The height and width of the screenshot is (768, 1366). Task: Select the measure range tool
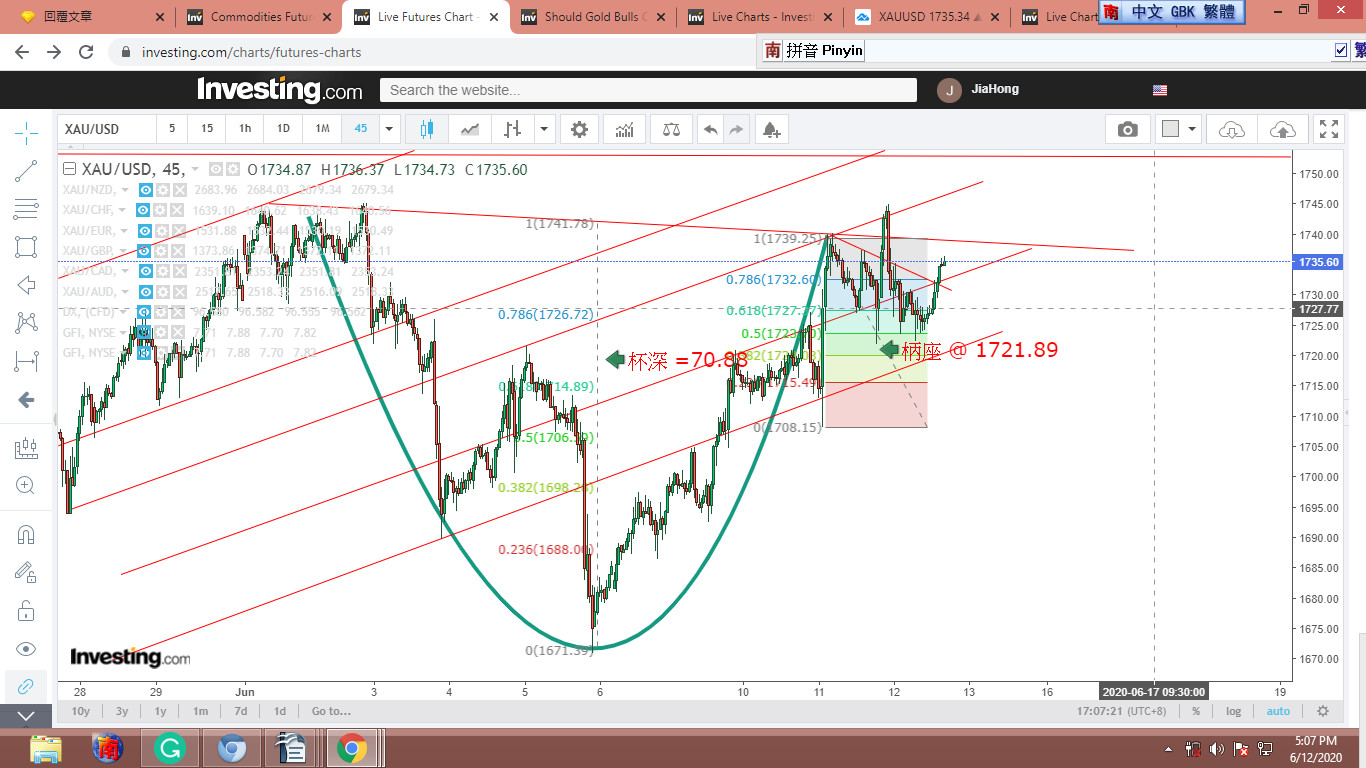(26, 361)
